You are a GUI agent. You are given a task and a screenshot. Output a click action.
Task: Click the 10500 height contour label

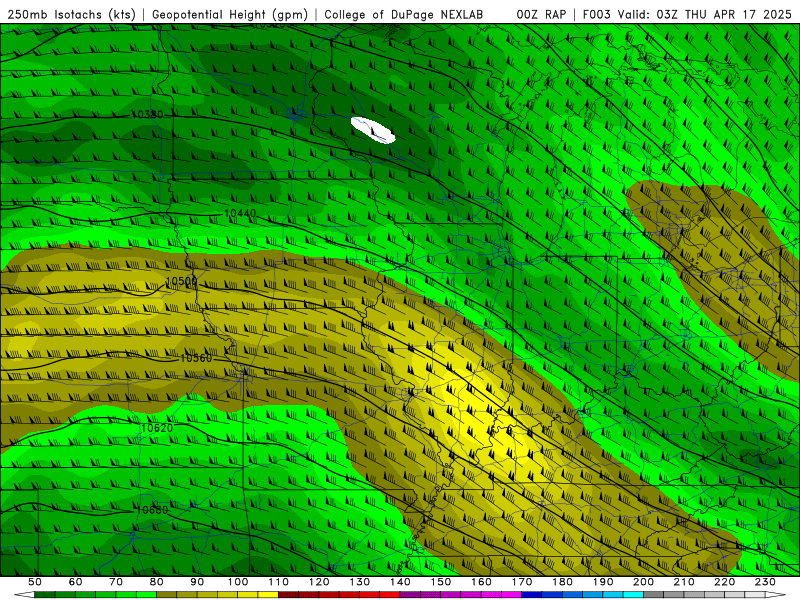[181, 281]
